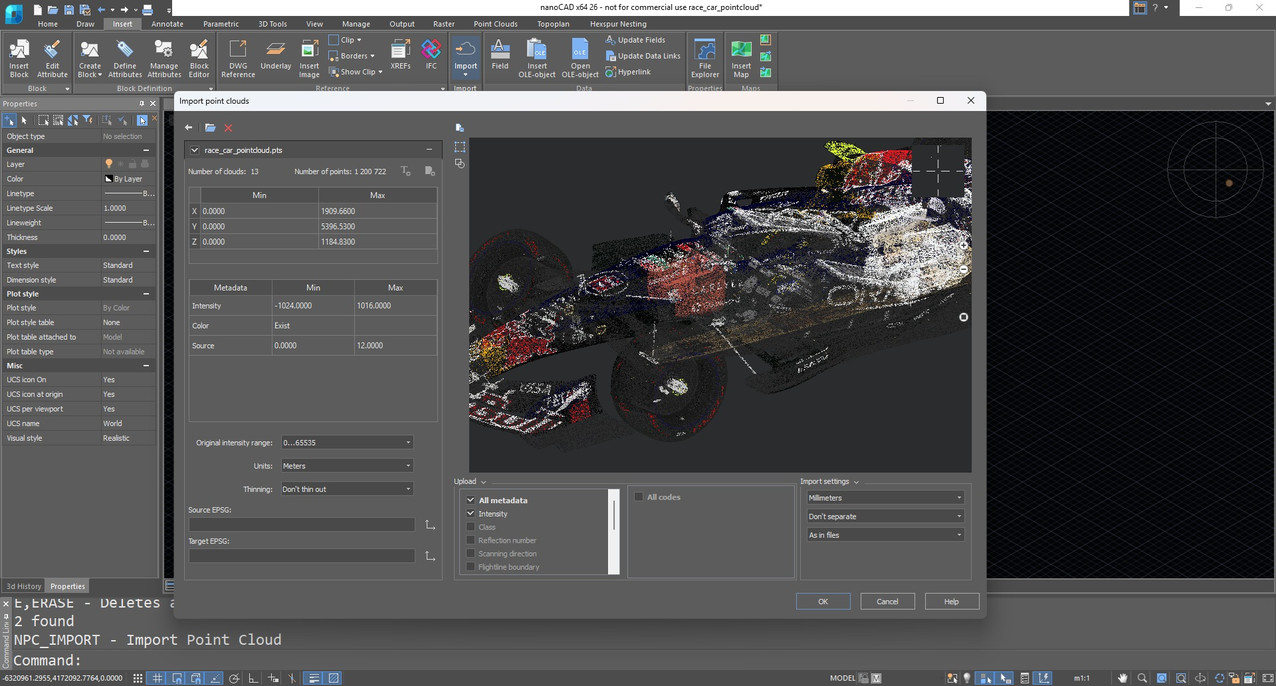
Task: Click the Layer color swatch in Properties
Action: point(108,179)
